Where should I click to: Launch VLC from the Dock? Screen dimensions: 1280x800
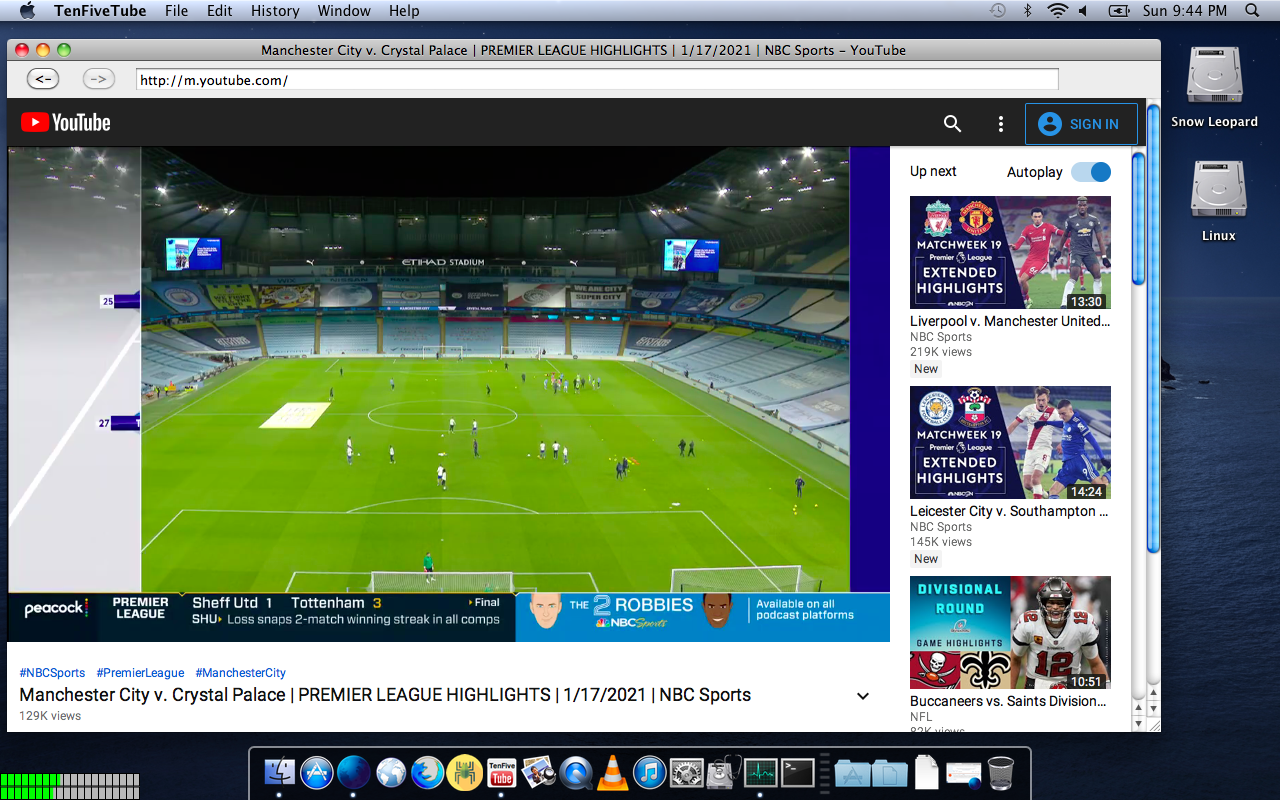[x=612, y=772]
